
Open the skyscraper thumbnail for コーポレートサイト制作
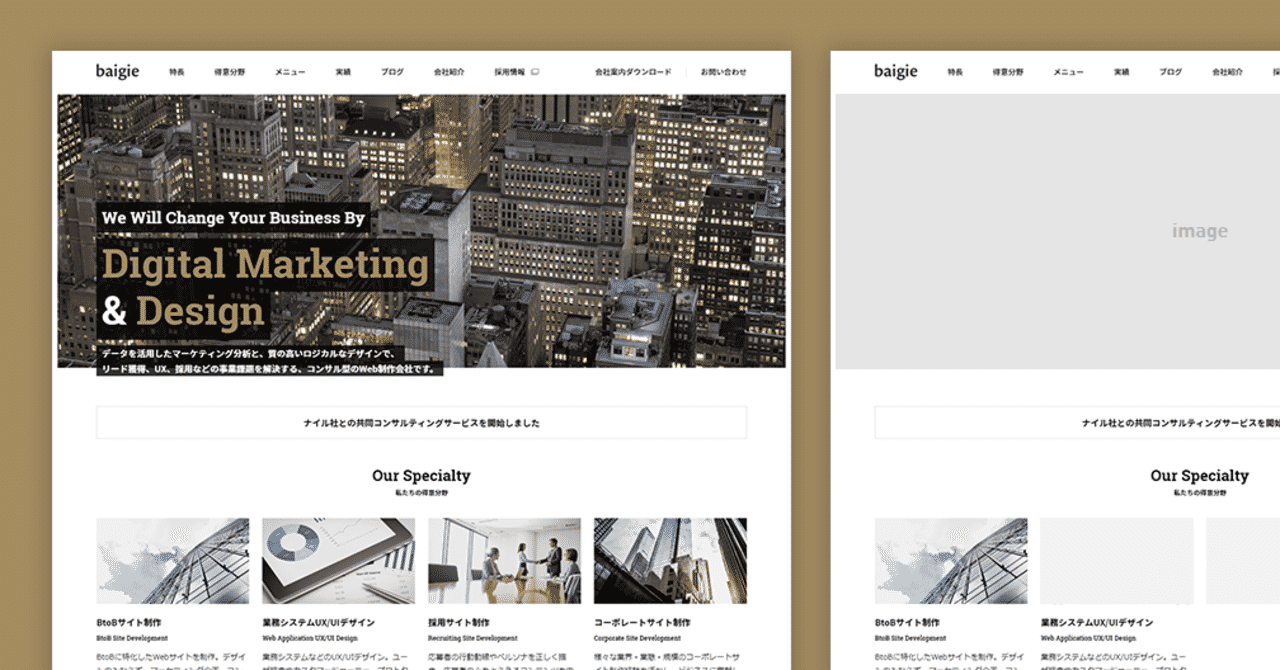(670, 560)
